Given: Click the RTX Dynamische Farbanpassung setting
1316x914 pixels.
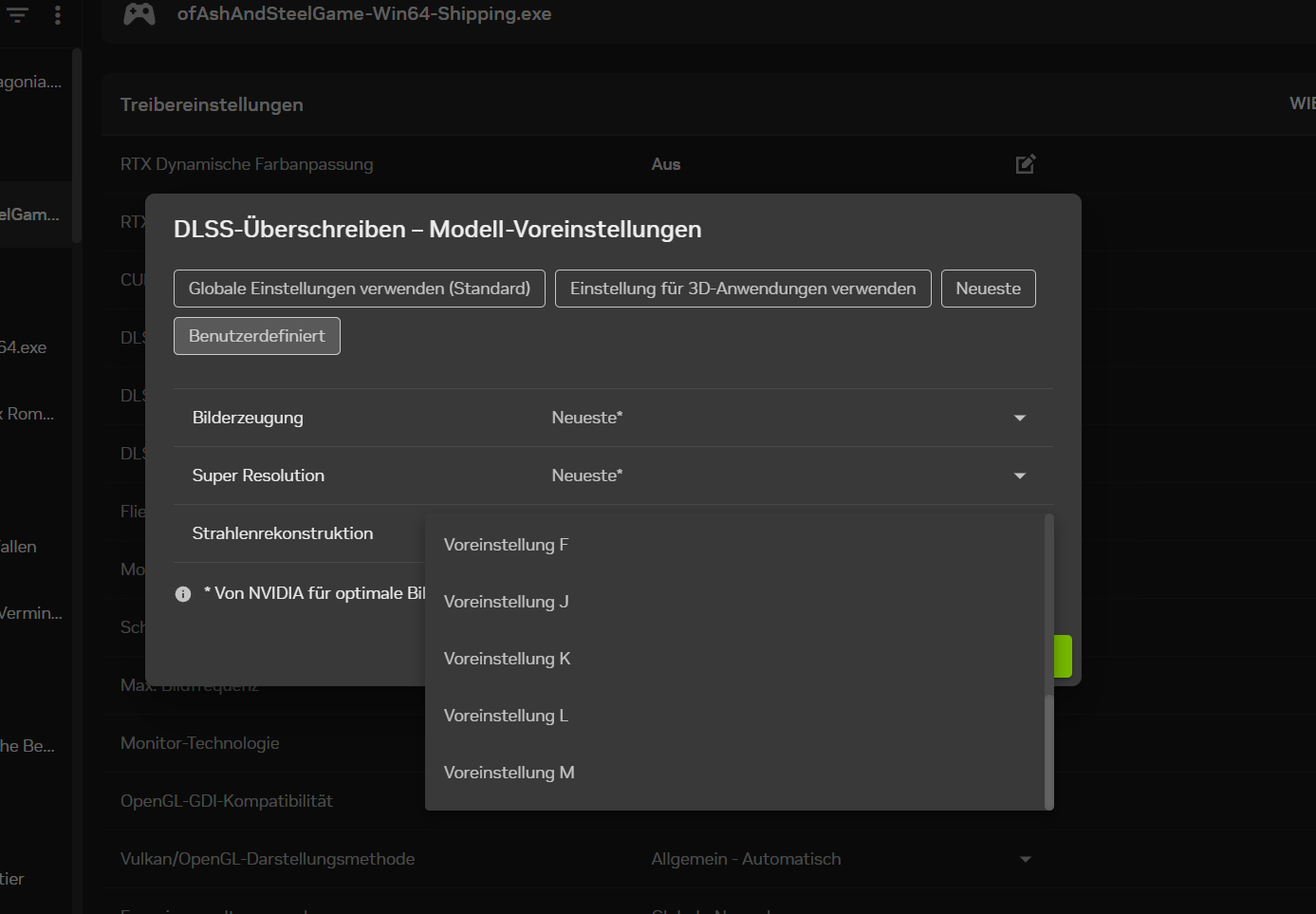Looking at the screenshot, I should click(247, 164).
